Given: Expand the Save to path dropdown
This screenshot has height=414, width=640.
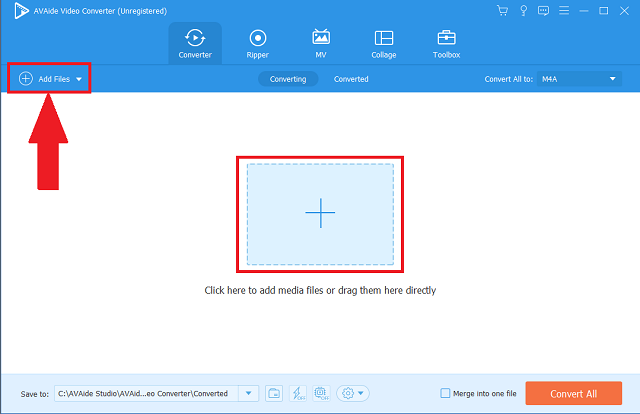Looking at the screenshot, I should (249, 394).
